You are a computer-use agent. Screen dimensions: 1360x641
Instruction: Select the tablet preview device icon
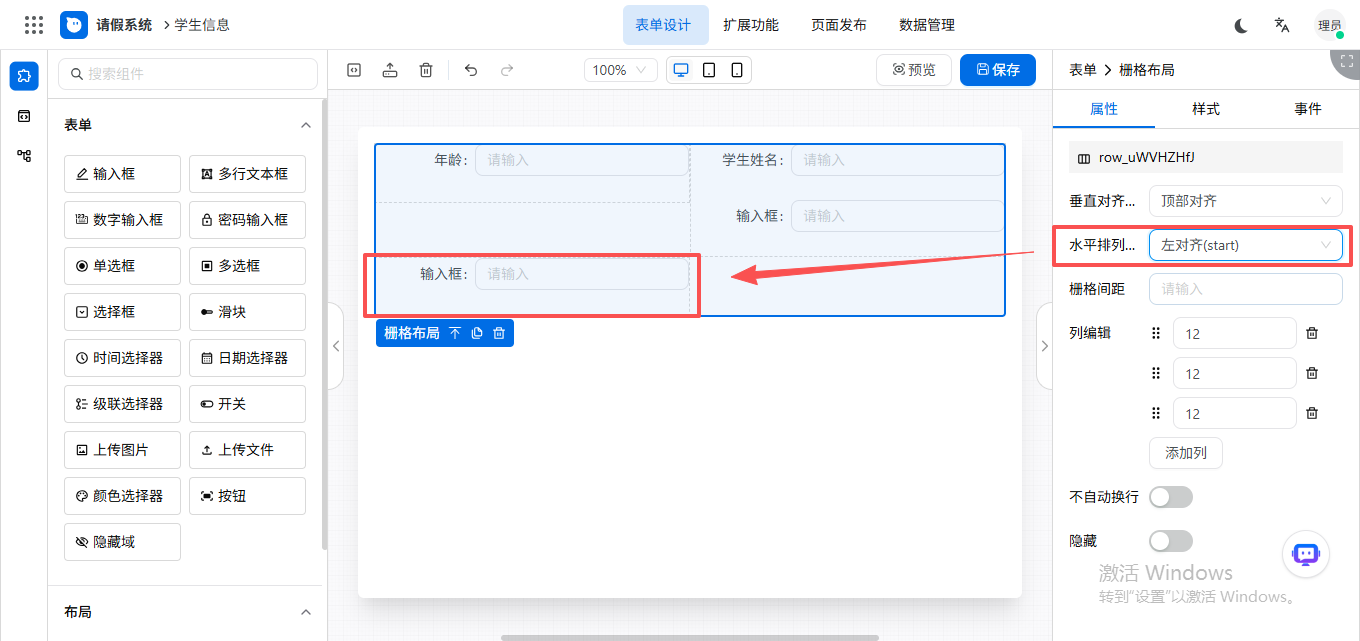point(709,70)
